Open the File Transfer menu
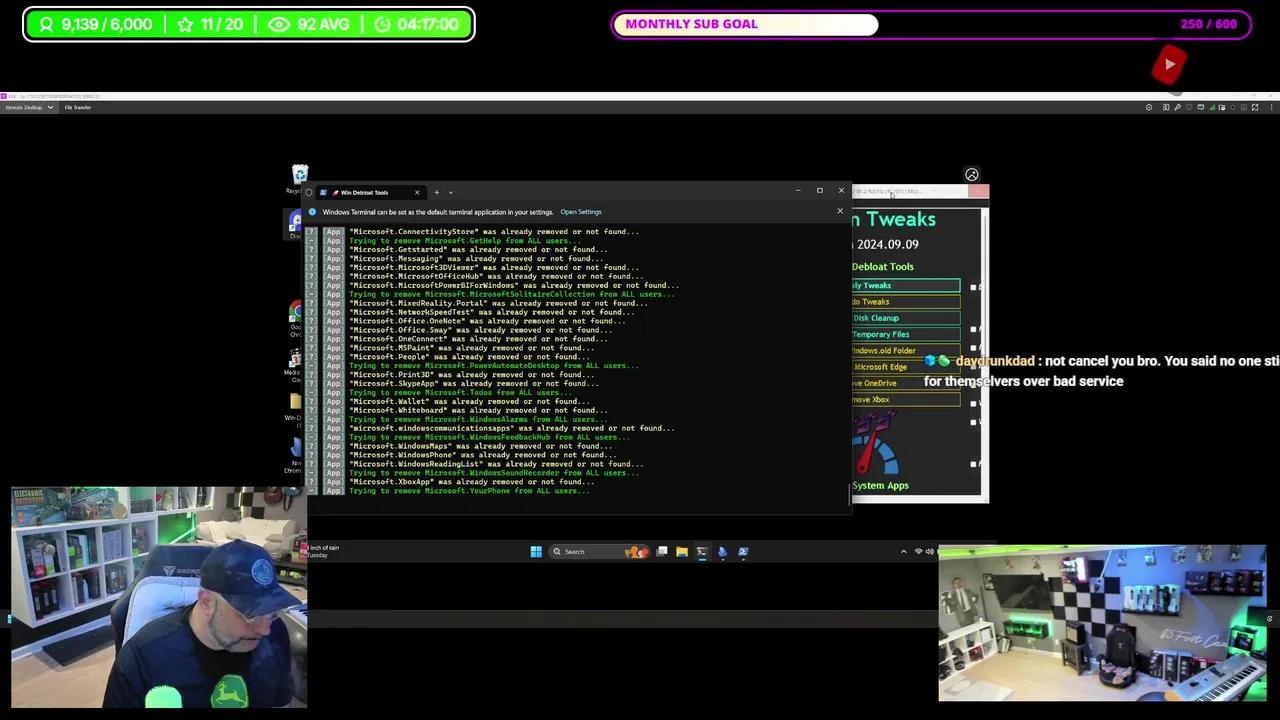Image resolution: width=1280 pixels, height=720 pixels. click(77, 107)
